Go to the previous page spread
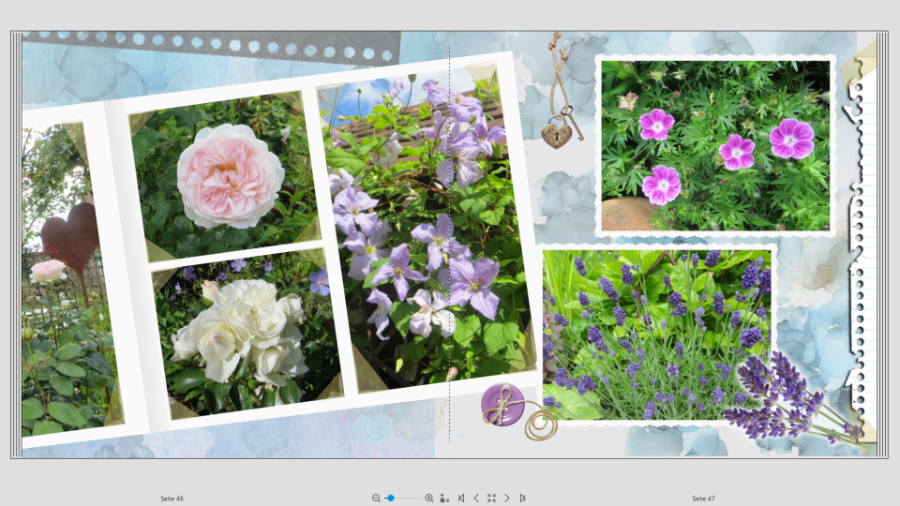900x506 pixels. (x=476, y=498)
